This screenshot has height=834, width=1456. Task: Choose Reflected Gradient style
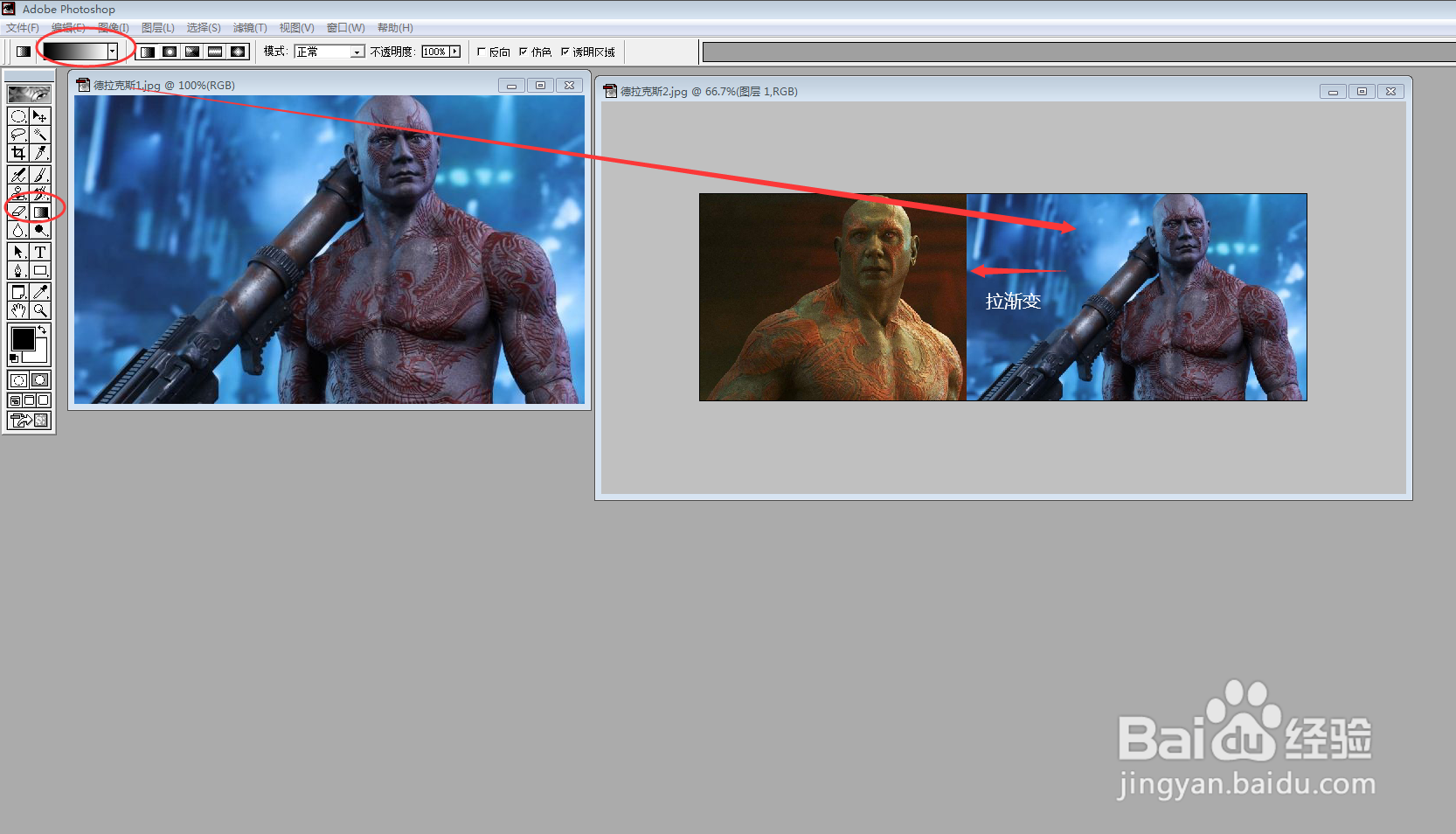tap(216, 52)
